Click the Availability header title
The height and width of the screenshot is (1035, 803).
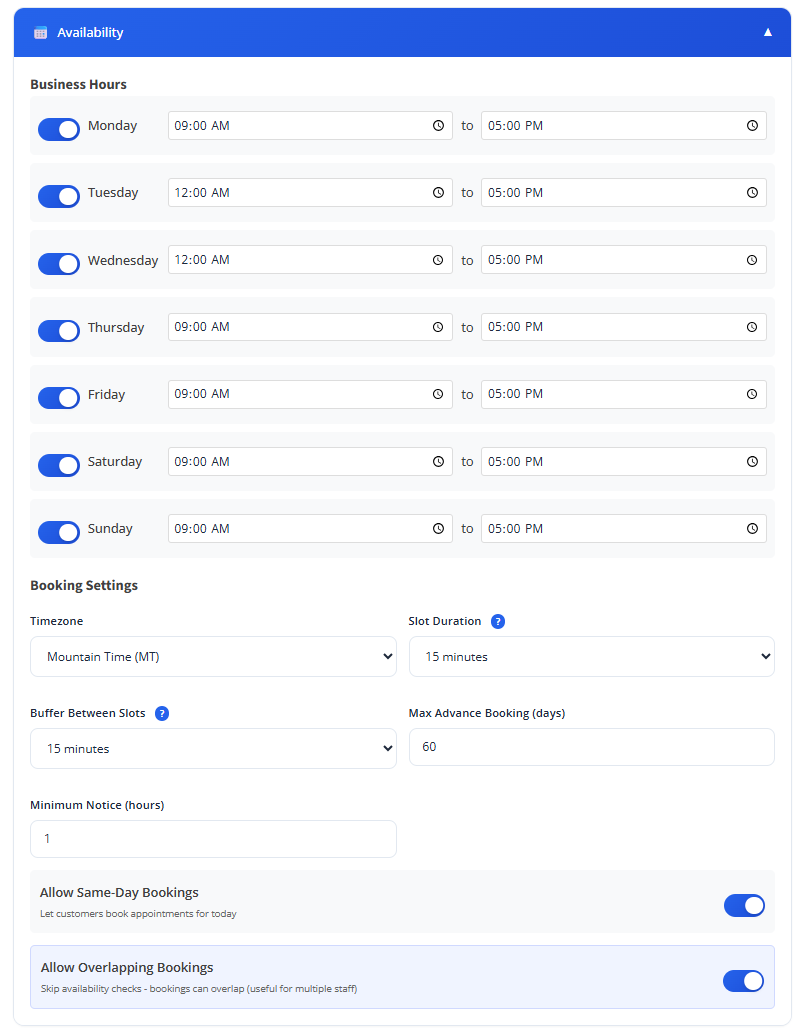point(90,32)
